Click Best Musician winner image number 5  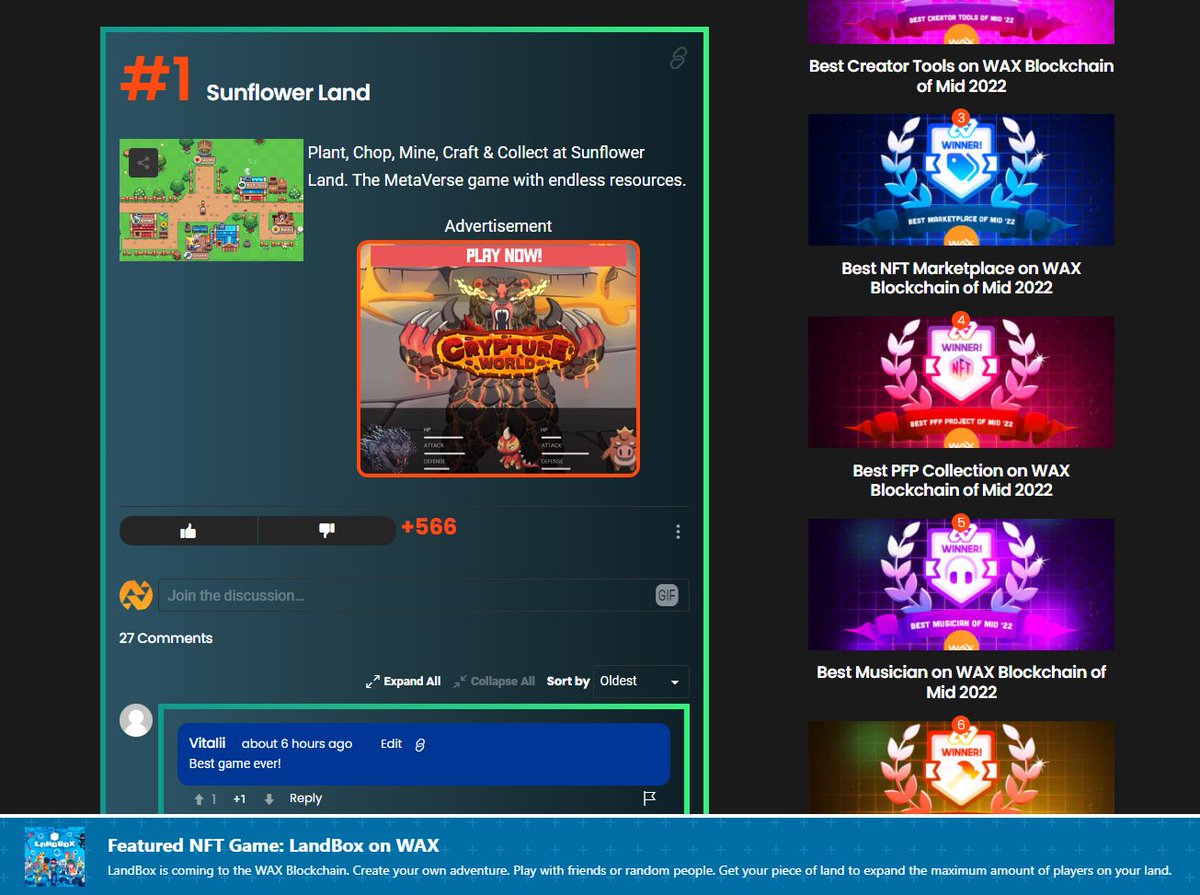coord(961,585)
